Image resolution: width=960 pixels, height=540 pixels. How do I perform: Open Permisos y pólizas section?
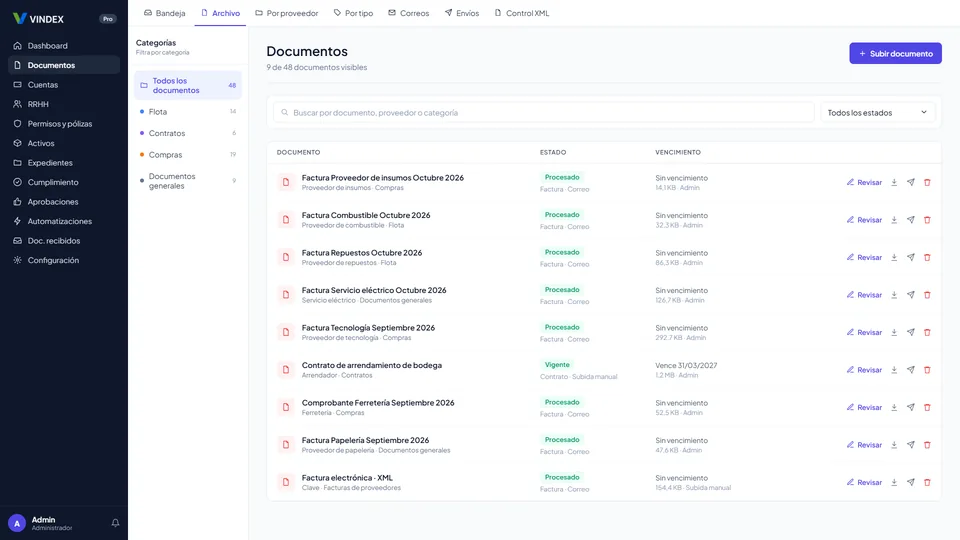pos(64,124)
